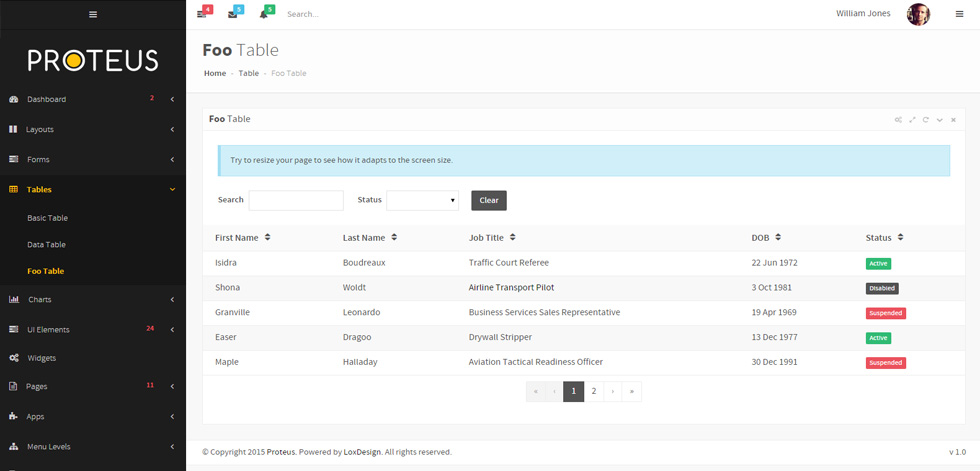Click the Widgets gears icon

14,358
